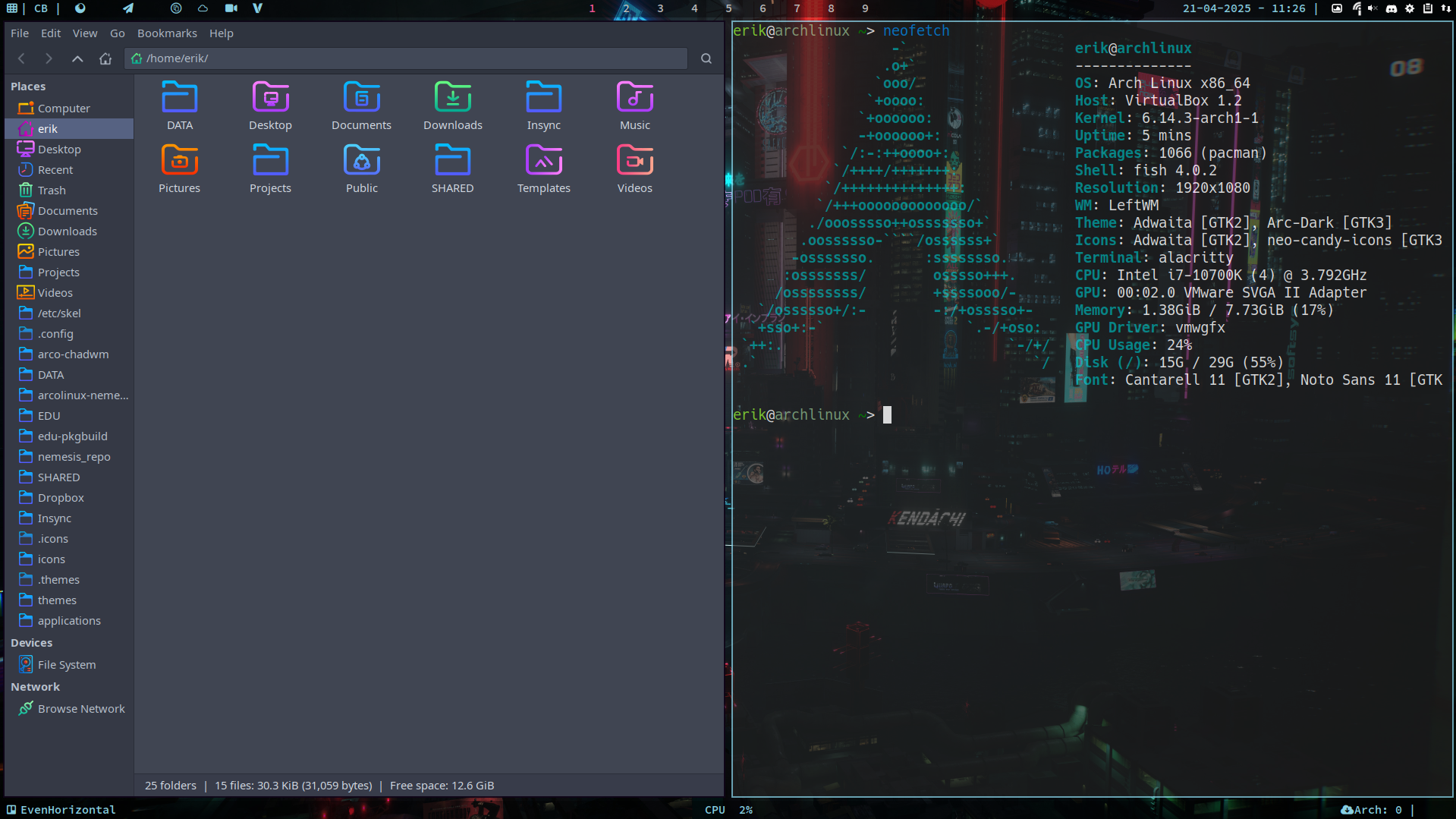Click the search magnifier icon

[x=706, y=58]
